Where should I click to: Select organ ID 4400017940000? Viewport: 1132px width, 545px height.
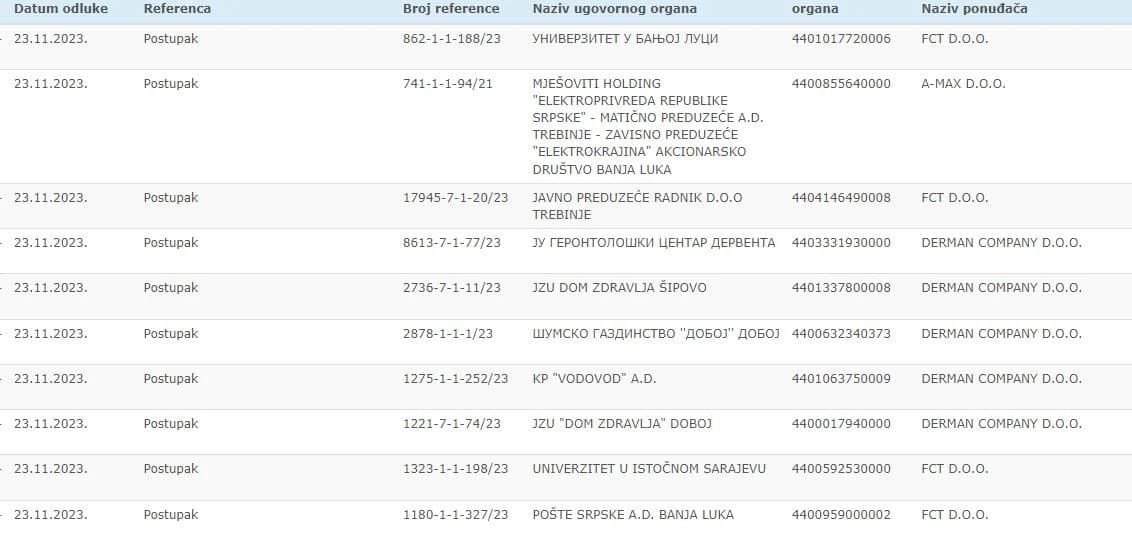841,423
